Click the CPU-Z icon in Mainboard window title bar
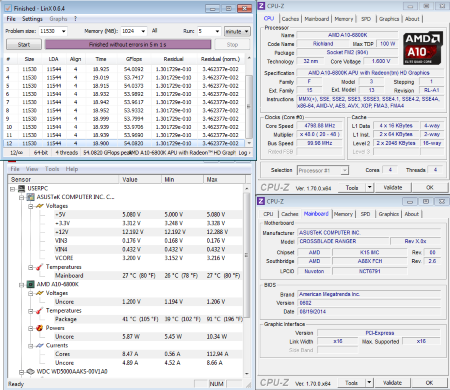 pos(261,201)
